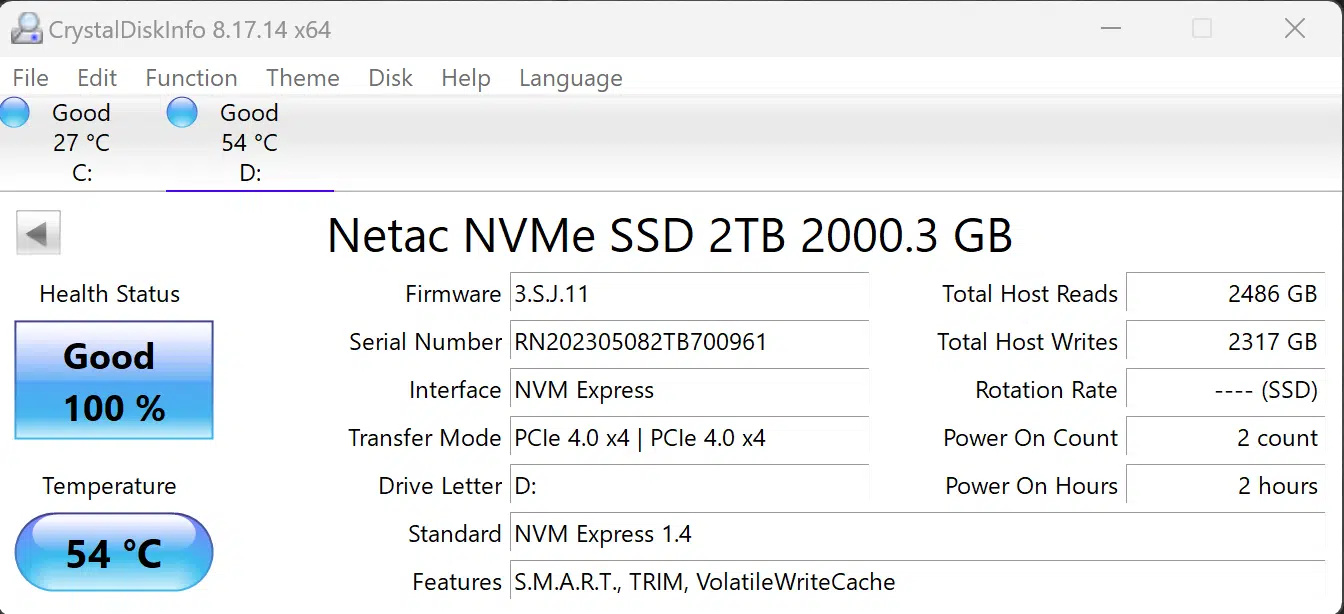Click the serial number RN202305082TB700961

pyautogui.click(x=689, y=342)
